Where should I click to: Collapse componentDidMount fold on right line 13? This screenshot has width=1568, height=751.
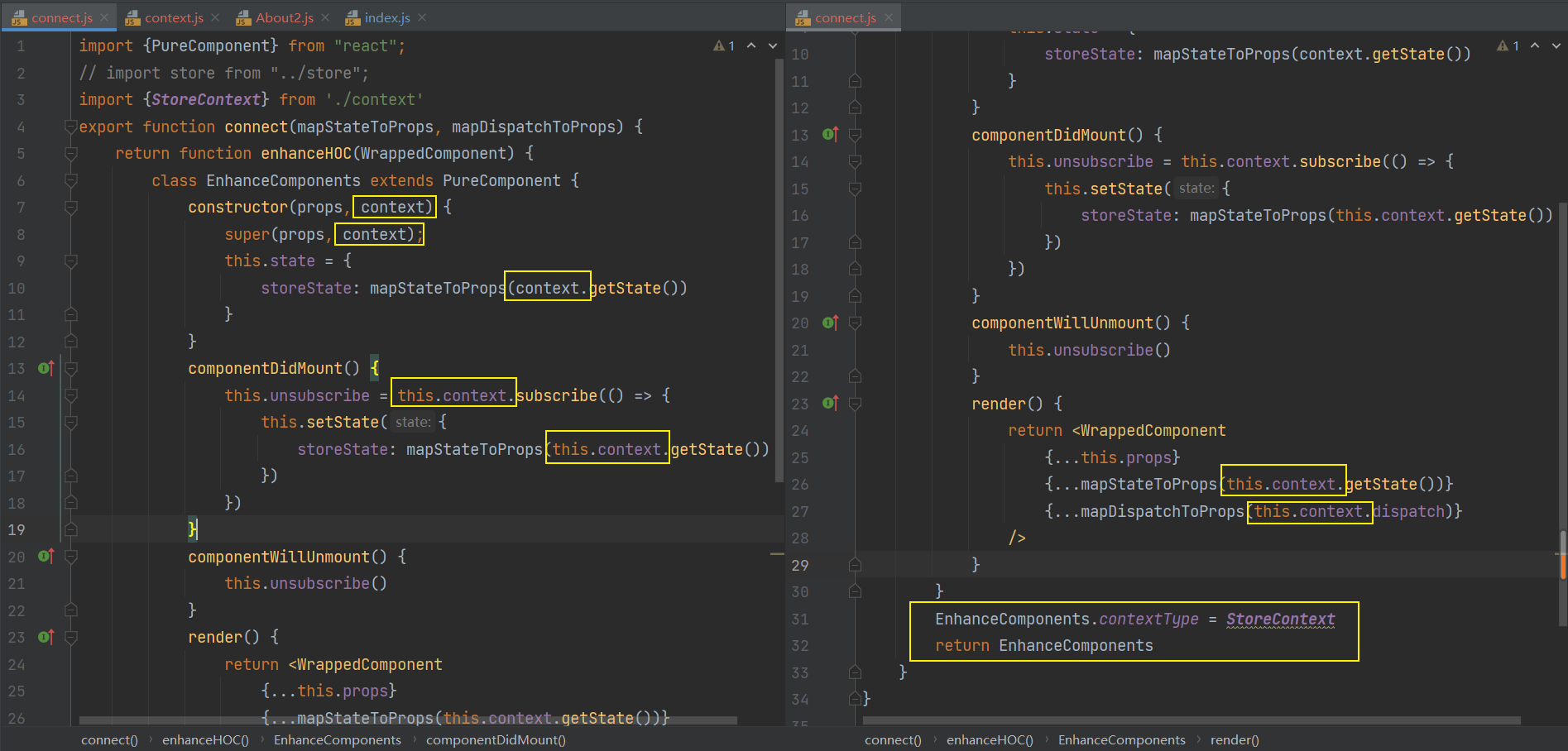click(856, 135)
